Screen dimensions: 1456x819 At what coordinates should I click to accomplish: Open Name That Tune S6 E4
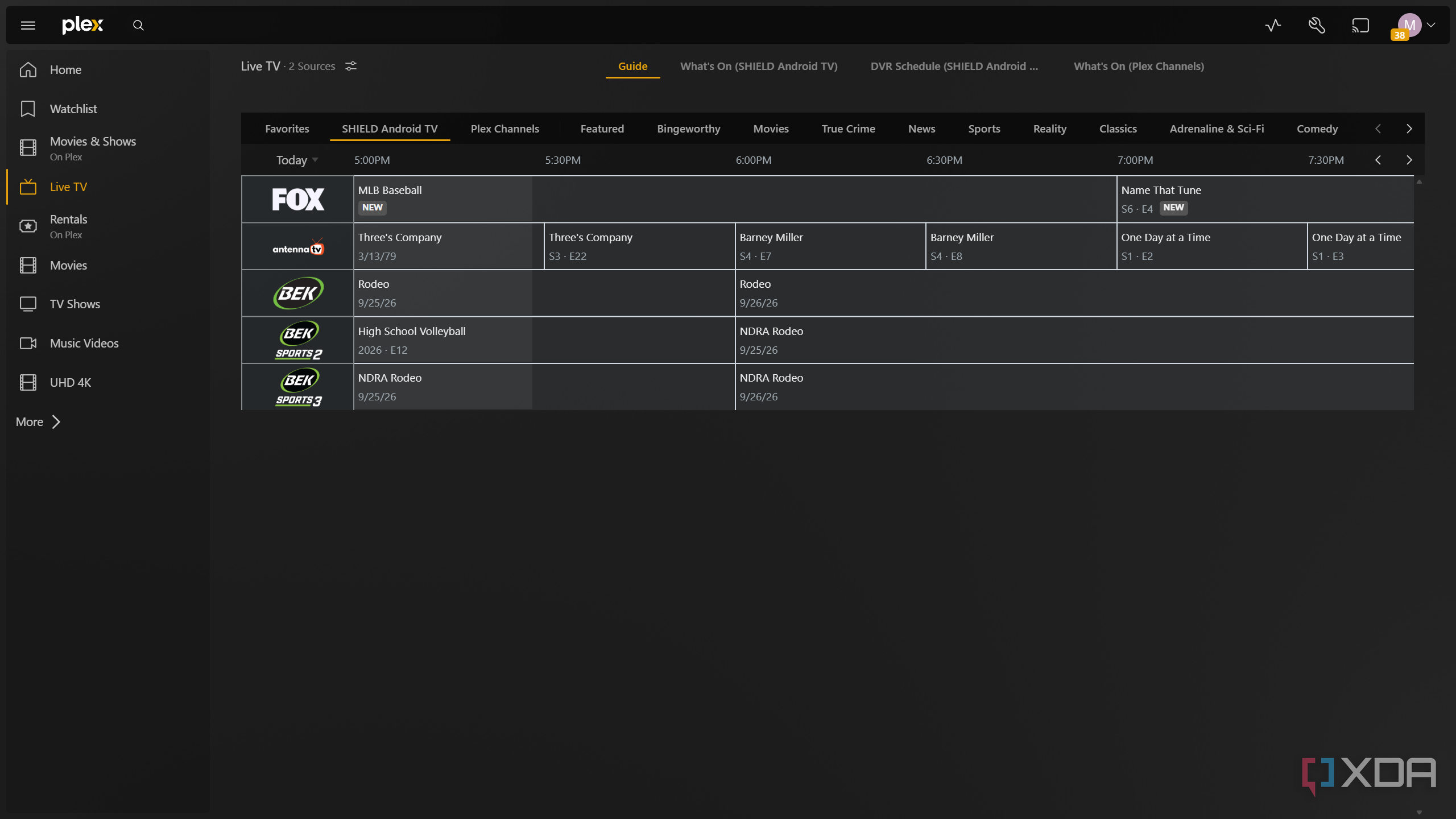(1265, 199)
